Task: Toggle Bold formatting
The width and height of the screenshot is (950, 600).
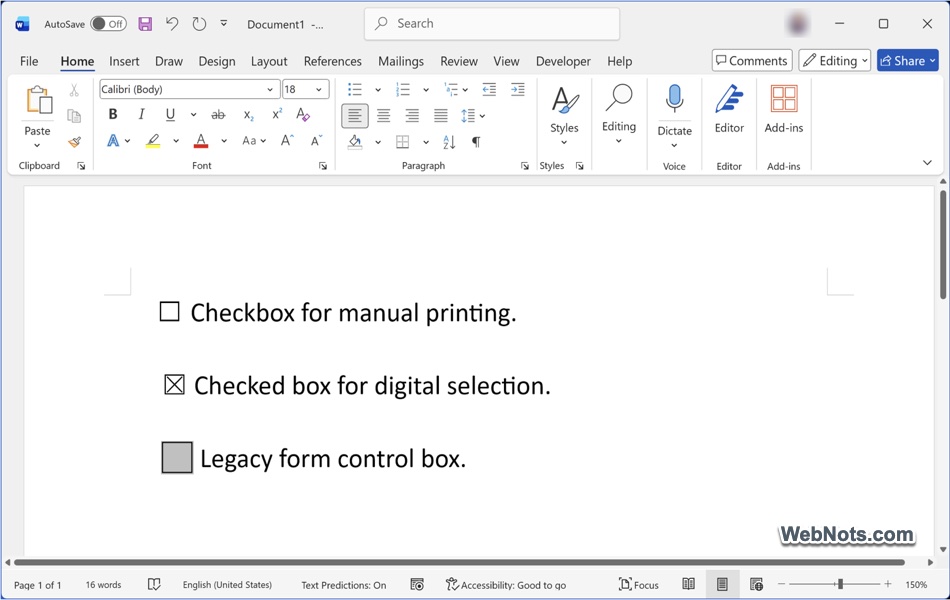Action: click(113, 115)
